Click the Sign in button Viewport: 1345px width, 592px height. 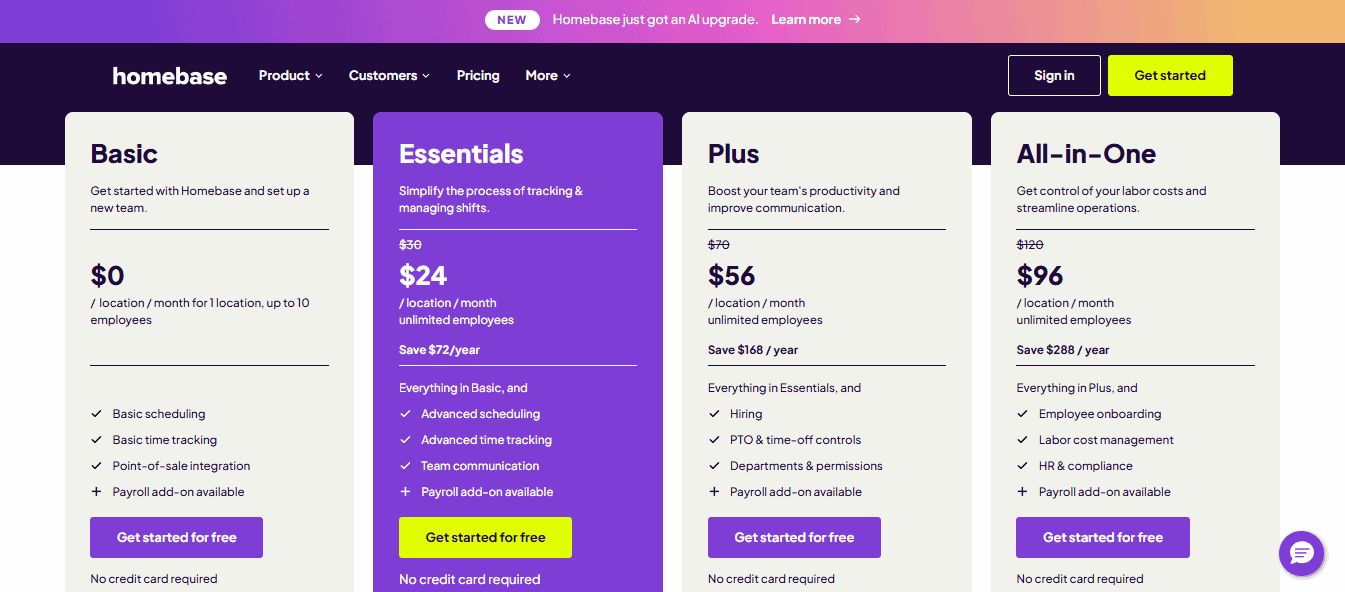click(1054, 75)
